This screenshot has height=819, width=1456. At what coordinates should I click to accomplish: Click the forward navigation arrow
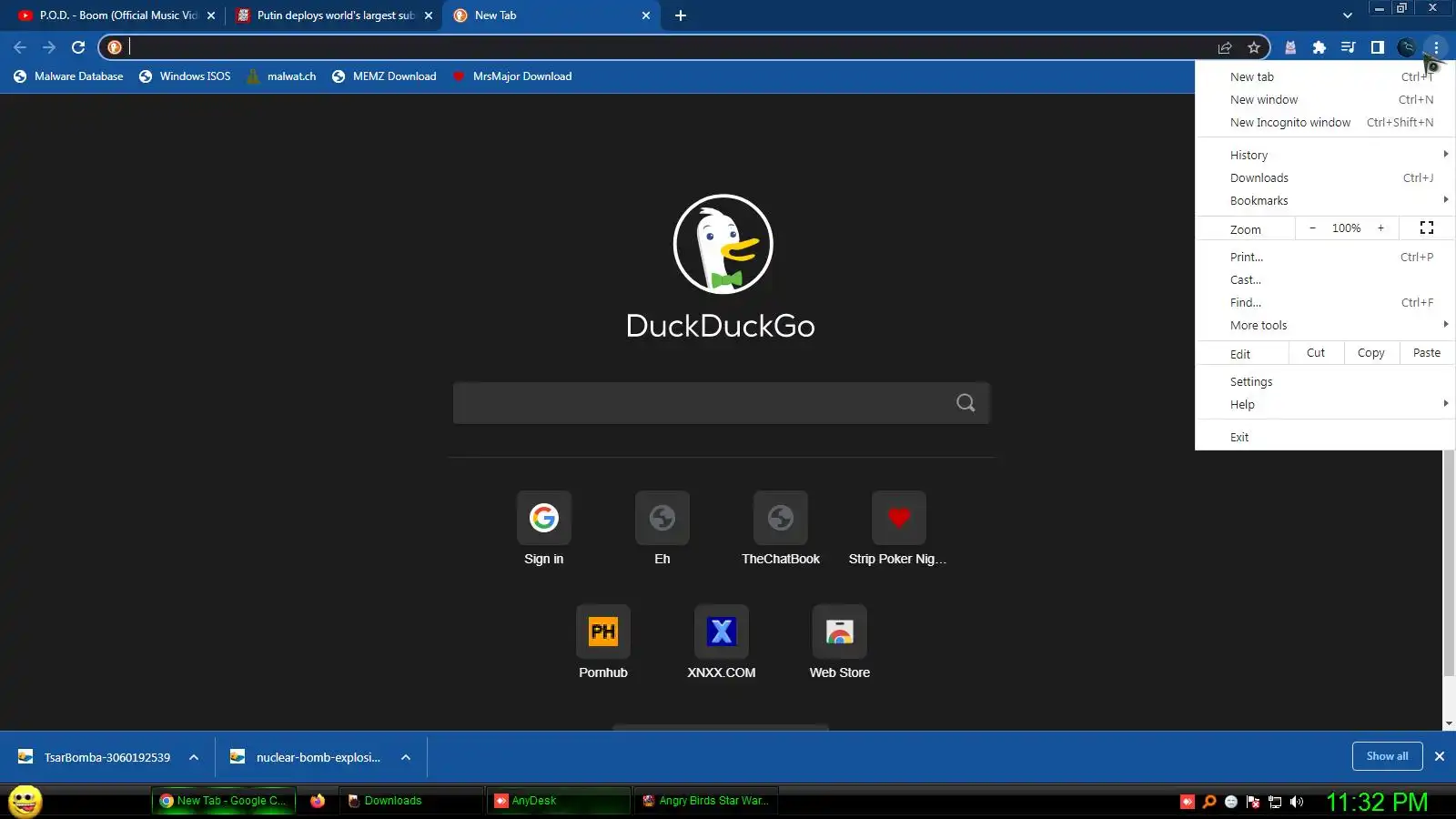(x=49, y=47)
